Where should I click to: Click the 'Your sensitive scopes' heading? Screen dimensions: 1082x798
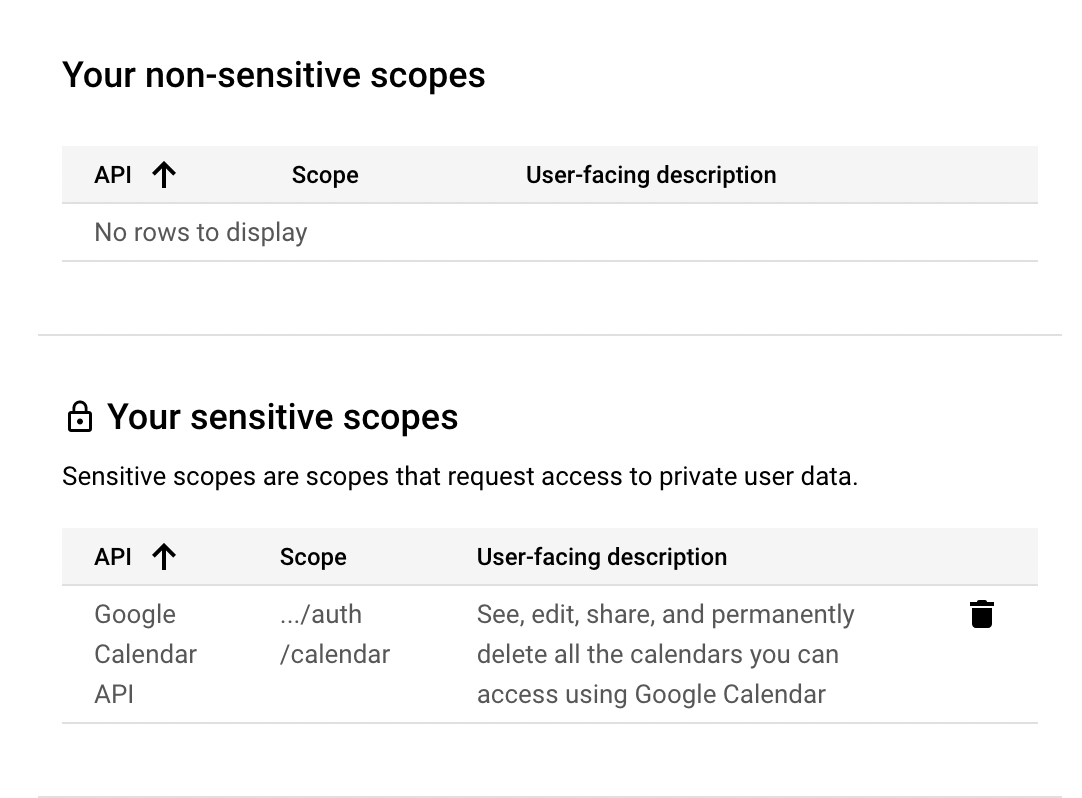(282, 417)
